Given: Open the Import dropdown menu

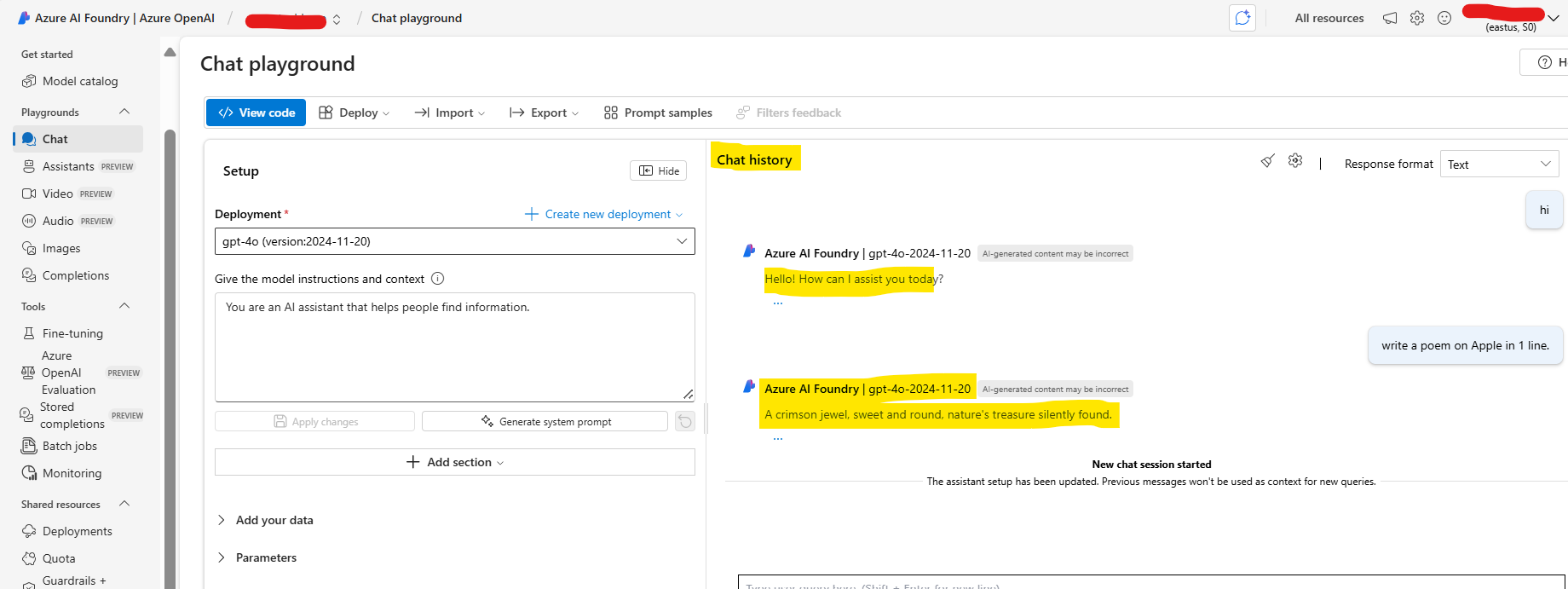Looking at the screenshot, I should point(449,113).
